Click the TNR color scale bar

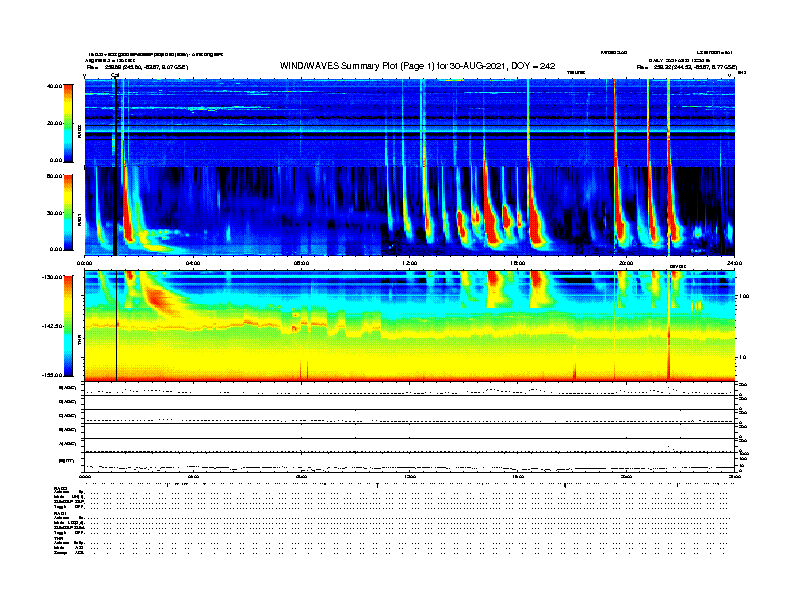tap(68, 326)
